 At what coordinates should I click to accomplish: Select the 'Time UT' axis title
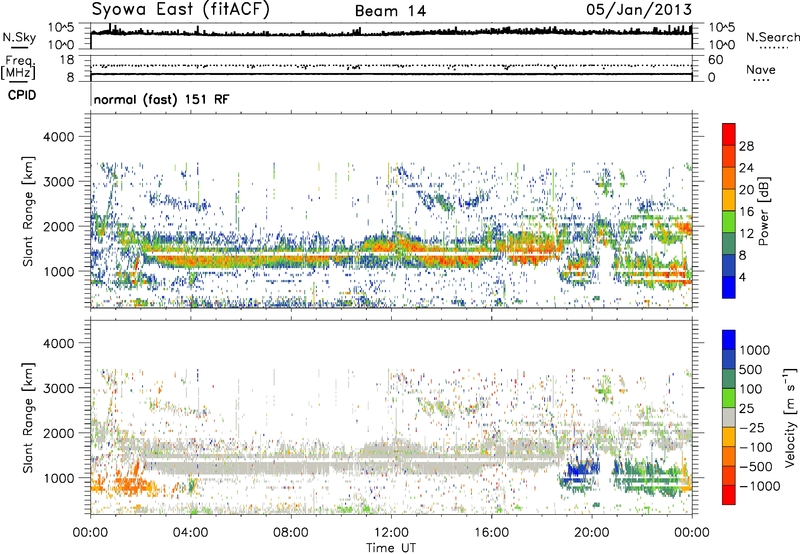pos(391,548)
